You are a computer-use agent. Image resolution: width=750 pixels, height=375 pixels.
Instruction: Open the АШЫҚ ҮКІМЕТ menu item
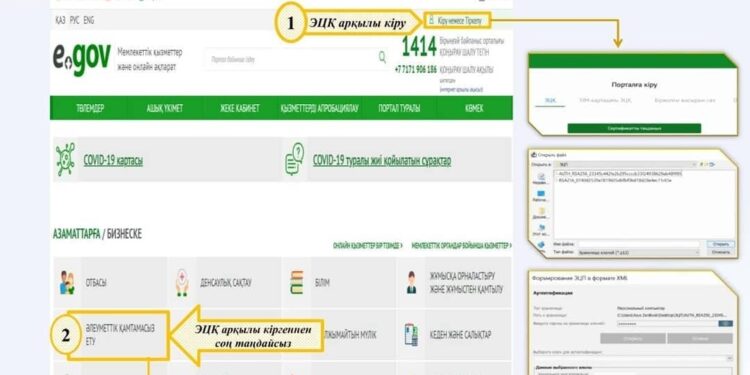coord(165,108)
